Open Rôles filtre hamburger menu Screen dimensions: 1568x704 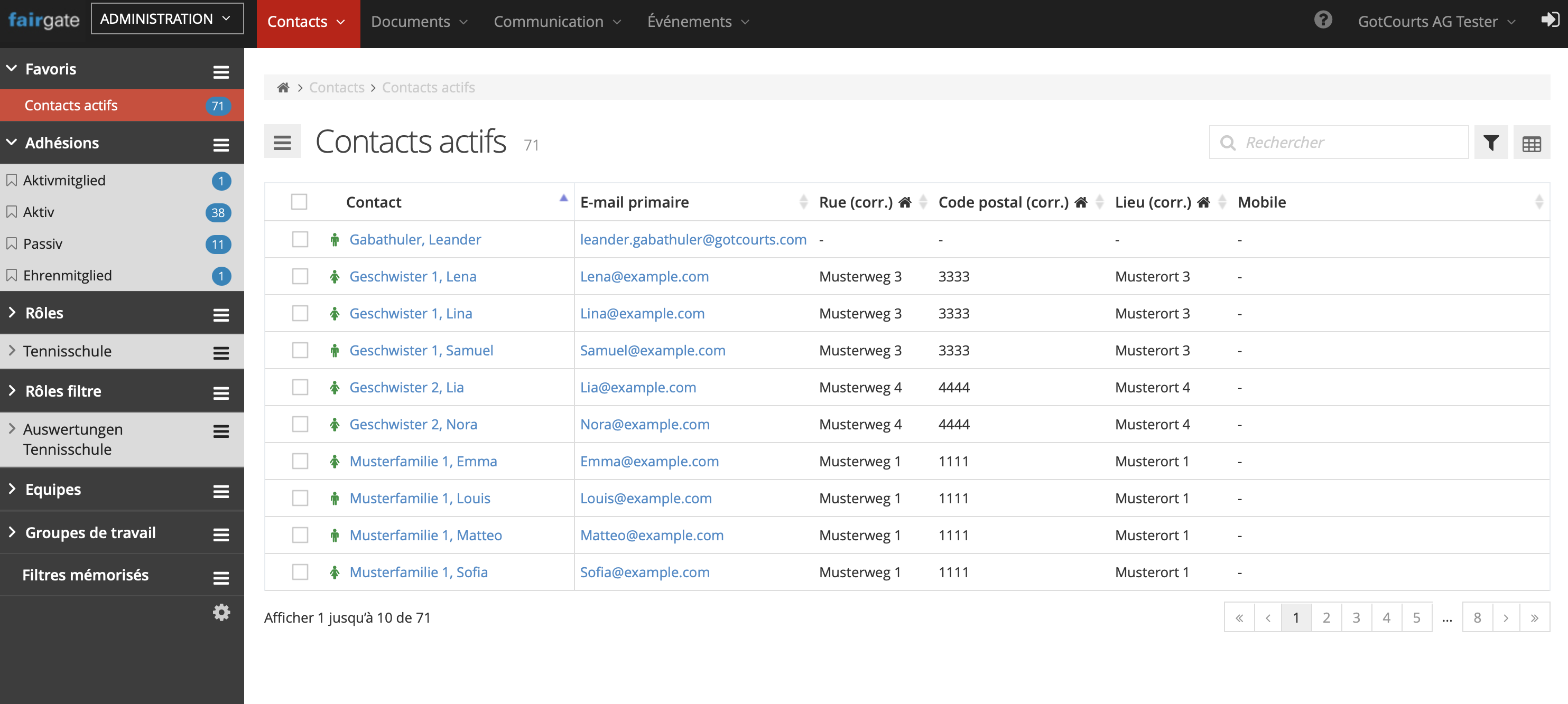[221, 393]
